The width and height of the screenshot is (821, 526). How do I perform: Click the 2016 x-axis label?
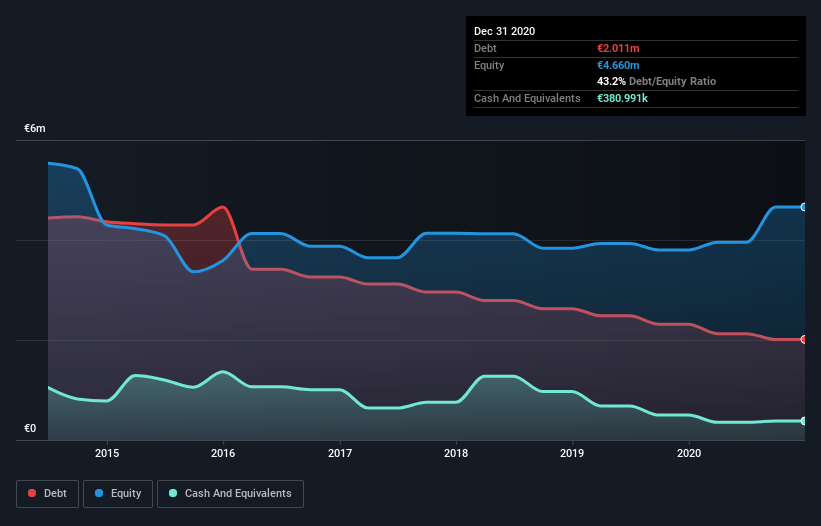click(x=223, y=453)
